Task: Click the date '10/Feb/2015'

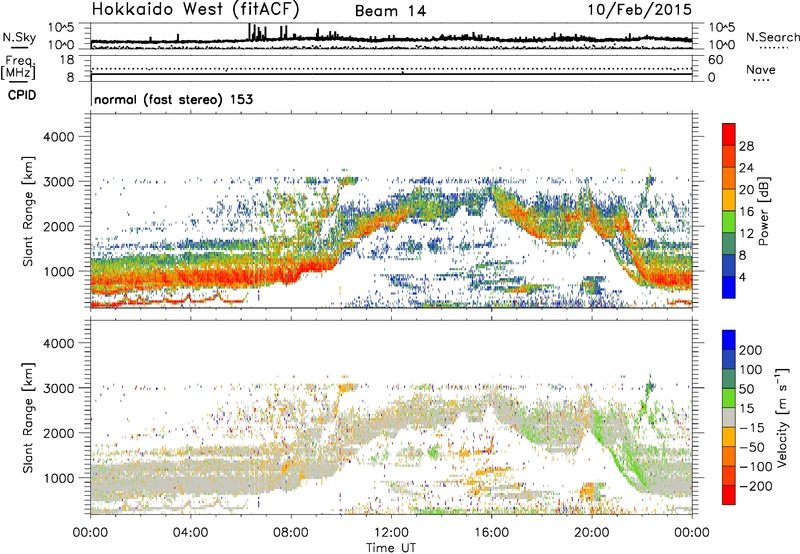Action: (640, 9)
